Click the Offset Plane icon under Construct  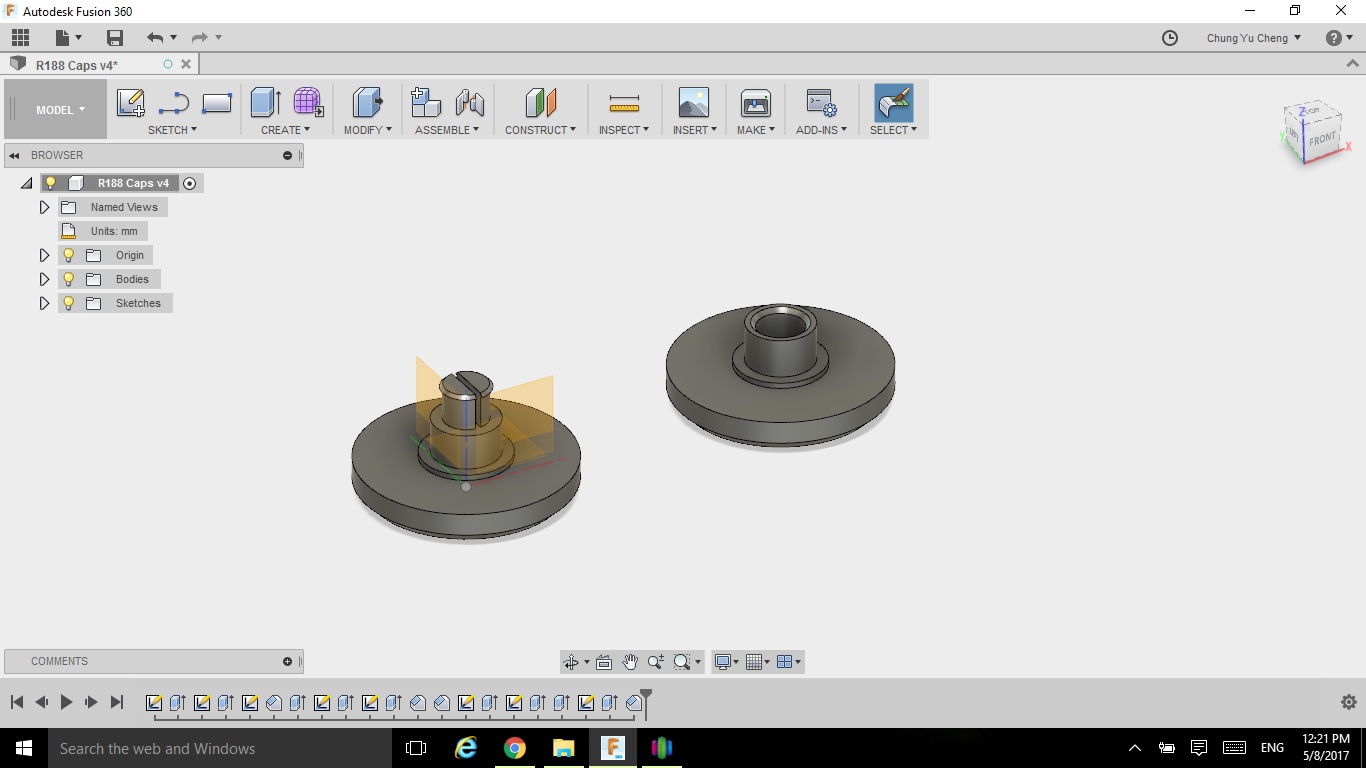[540, 103]
